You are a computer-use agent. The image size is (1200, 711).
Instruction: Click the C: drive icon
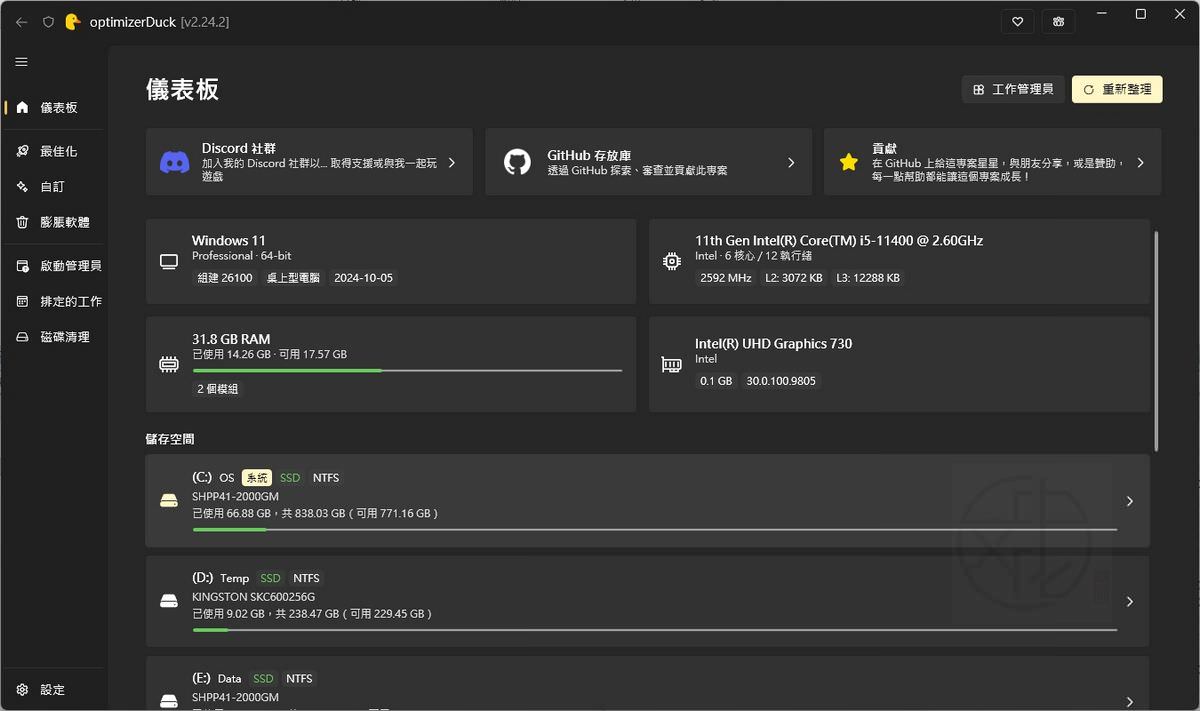click(x=169, y=501)
